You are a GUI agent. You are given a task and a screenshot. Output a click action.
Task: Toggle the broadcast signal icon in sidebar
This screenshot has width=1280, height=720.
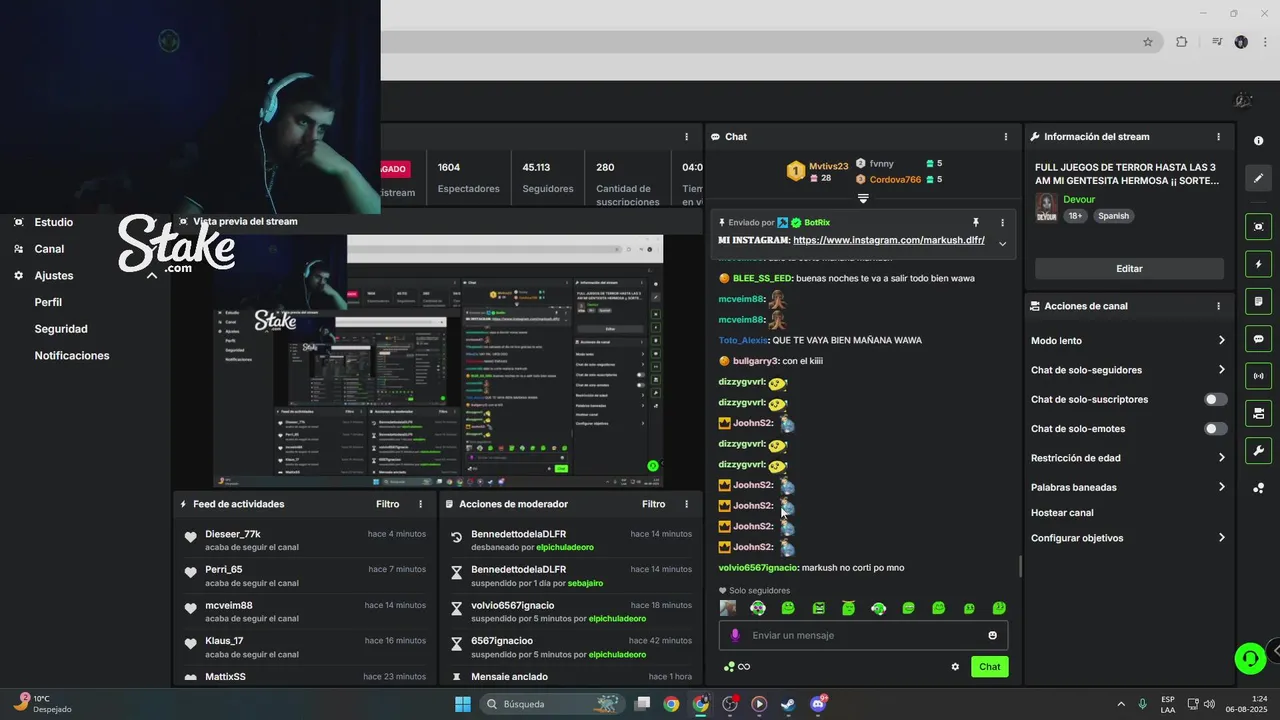[x=1258, y=376]
